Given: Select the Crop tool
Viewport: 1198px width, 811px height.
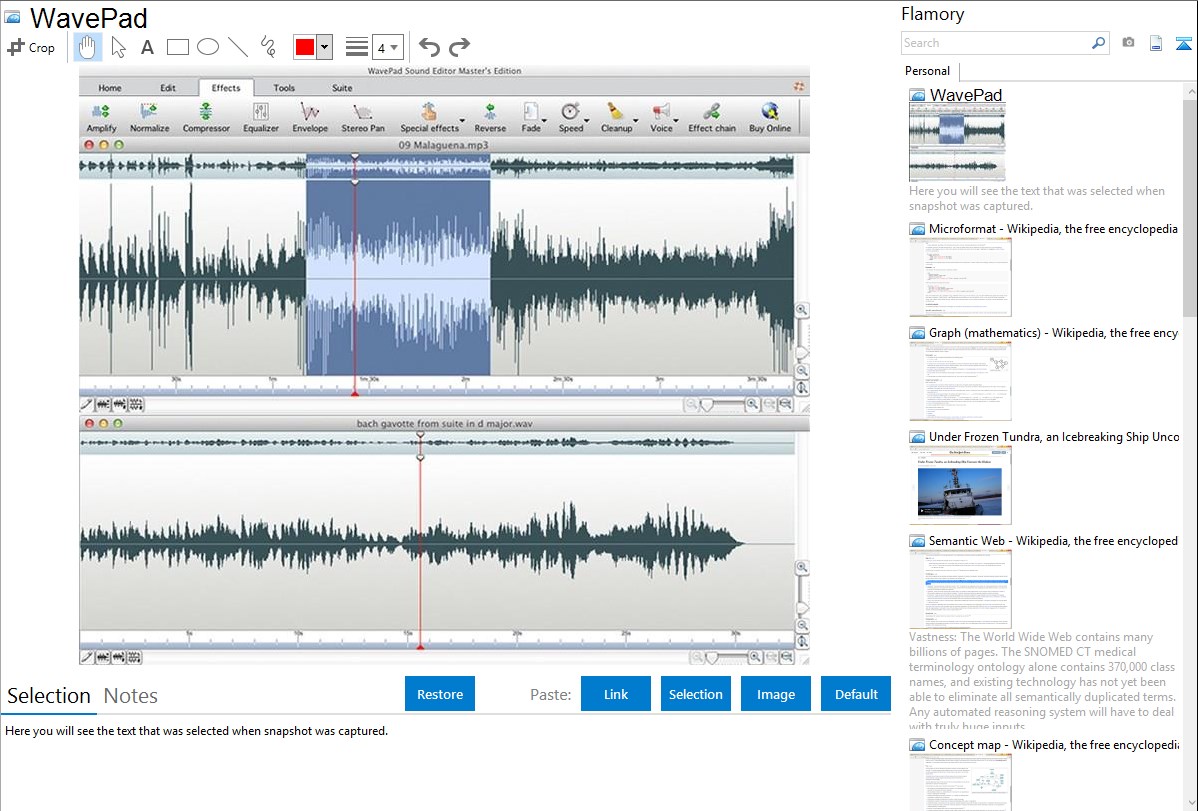Looking at the screenshot, I should click(31, 47).
